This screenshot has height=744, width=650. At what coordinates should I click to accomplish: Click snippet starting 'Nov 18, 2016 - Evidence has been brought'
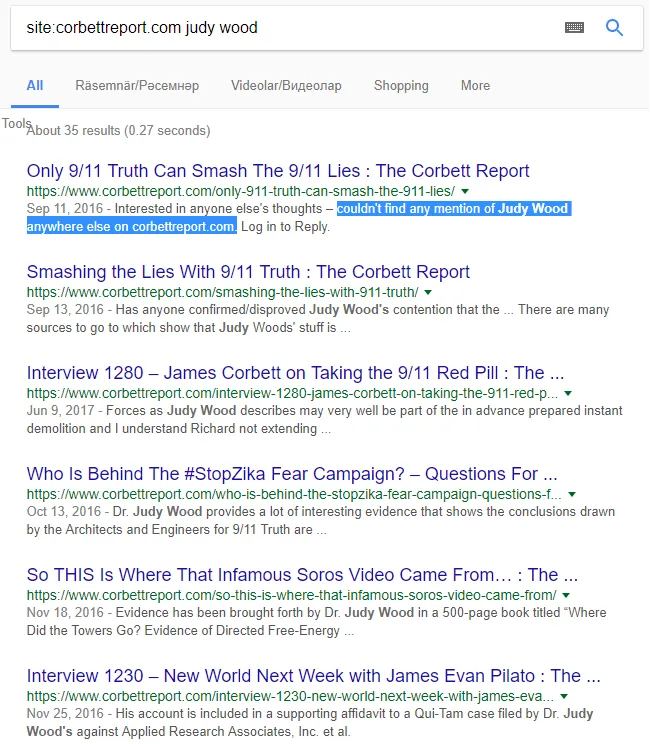coord(316,622)
